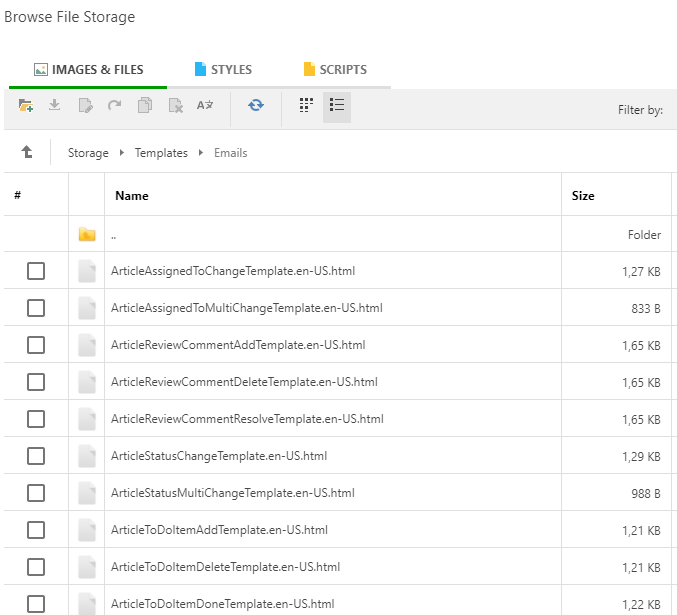Open ArticleStatusMultiChangeTemplate.en-US.html

coord(233,493)
